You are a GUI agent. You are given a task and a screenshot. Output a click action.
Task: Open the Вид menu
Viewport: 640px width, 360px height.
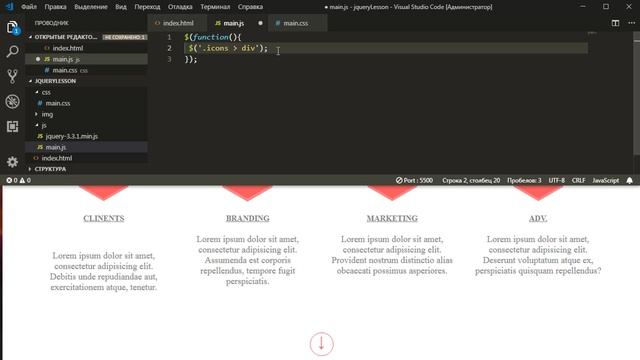[x=121, y=7]
